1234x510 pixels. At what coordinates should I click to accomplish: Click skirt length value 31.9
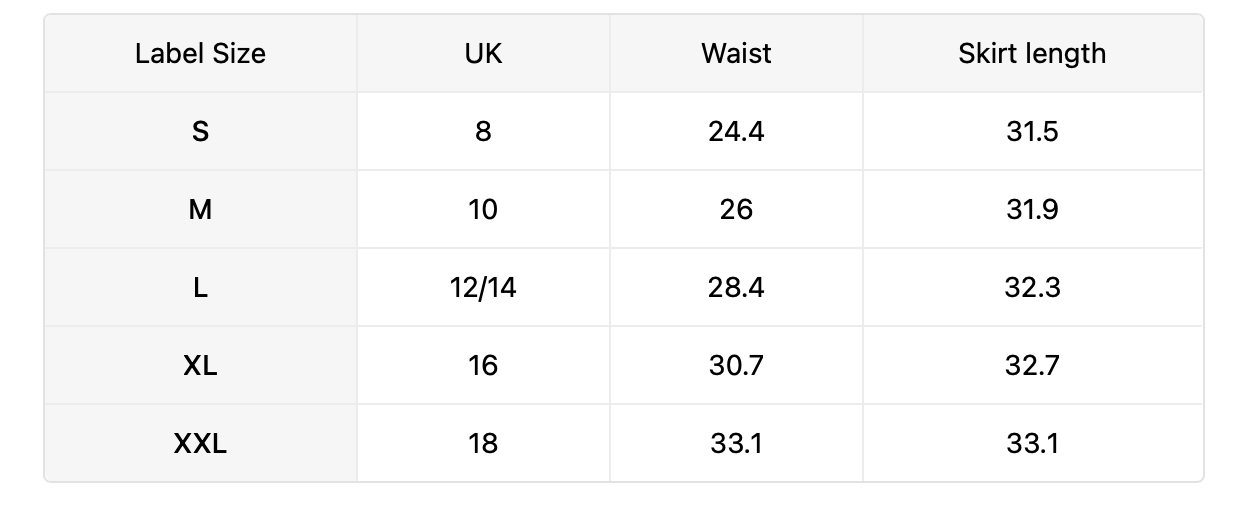coord(1033,209)
